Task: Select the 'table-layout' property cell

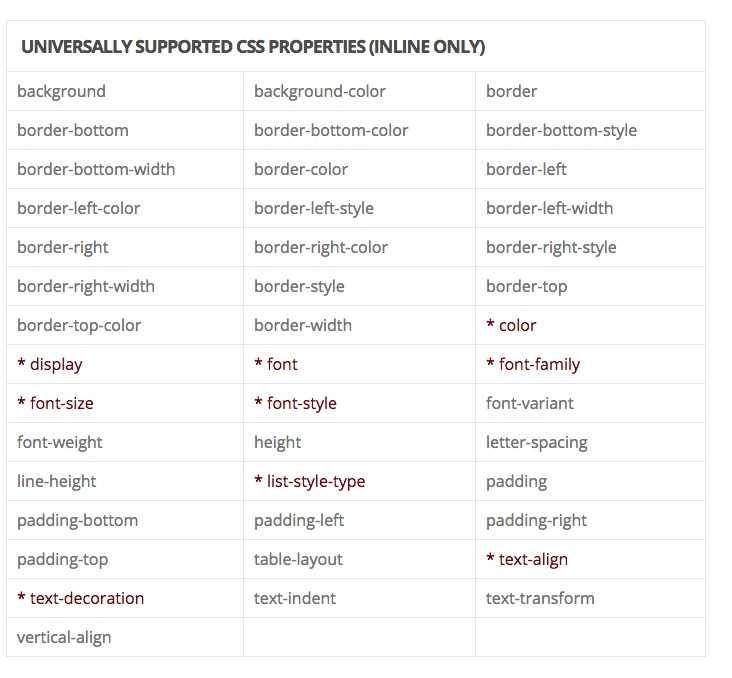Action: click(x=359, y=559)
